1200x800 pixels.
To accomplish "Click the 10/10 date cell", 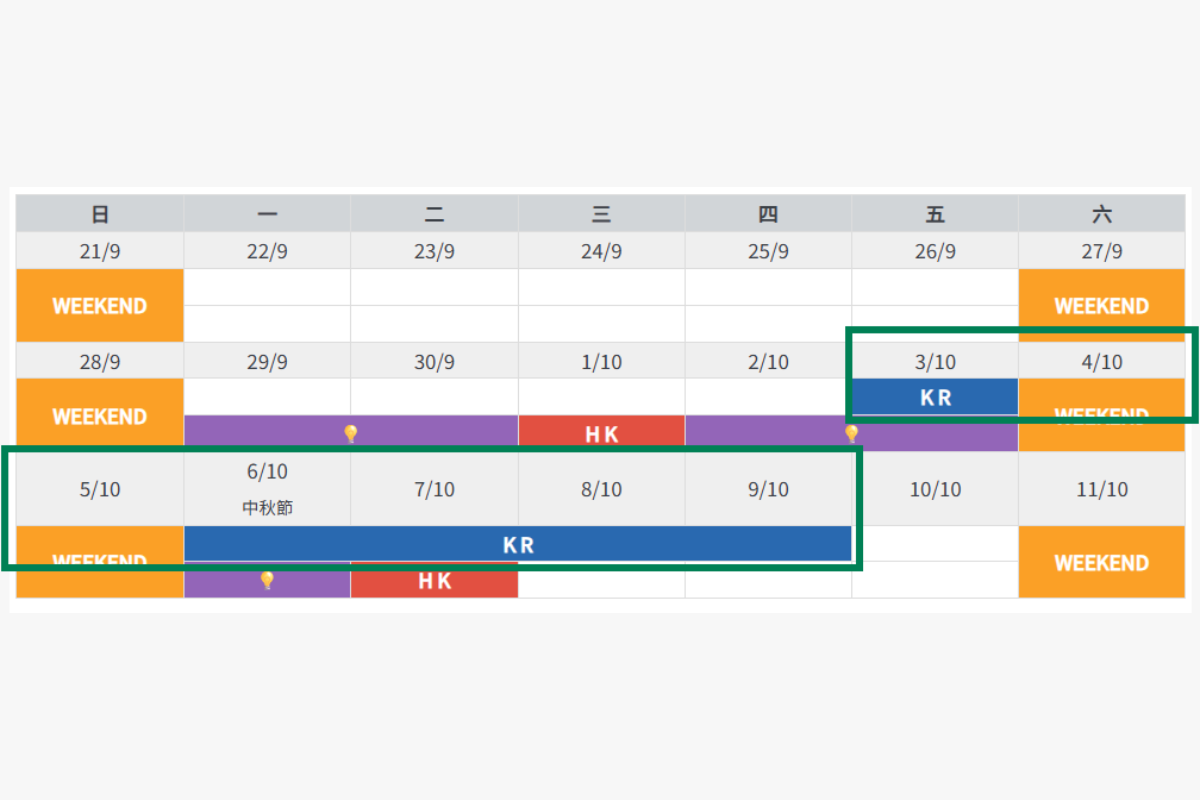I will pos(935,489).
